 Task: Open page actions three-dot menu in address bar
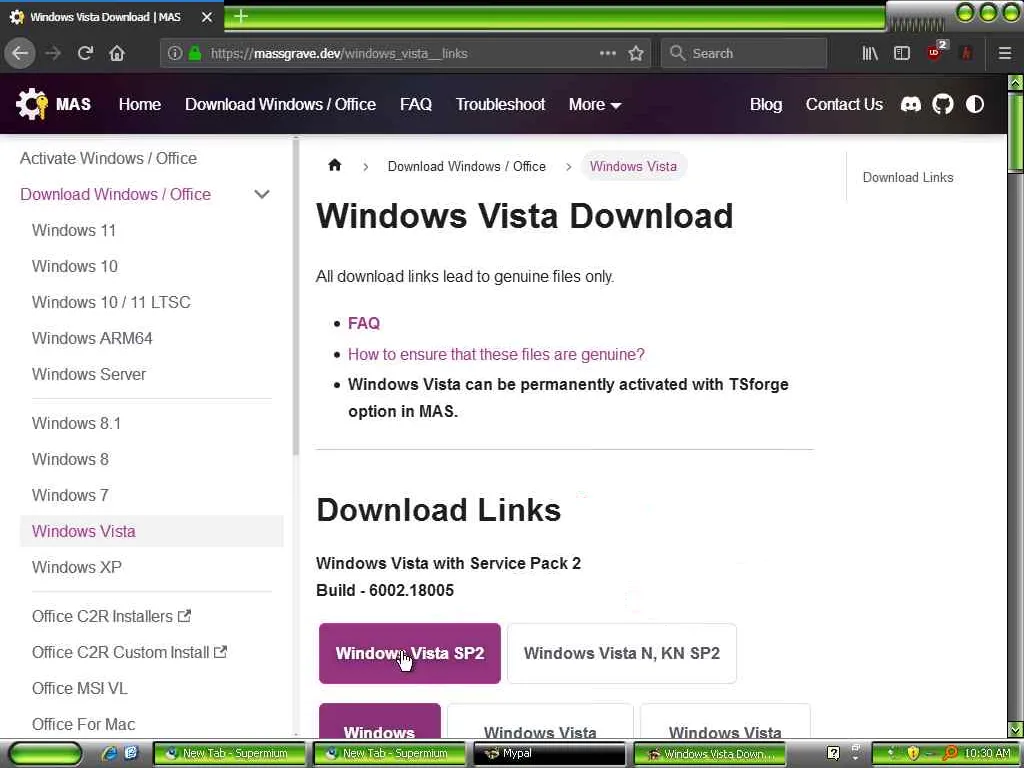click(607, 53)
